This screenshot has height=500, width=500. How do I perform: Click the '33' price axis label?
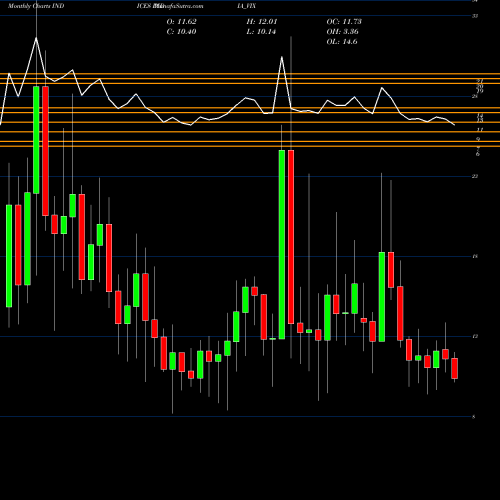click(x=475, y=16)
